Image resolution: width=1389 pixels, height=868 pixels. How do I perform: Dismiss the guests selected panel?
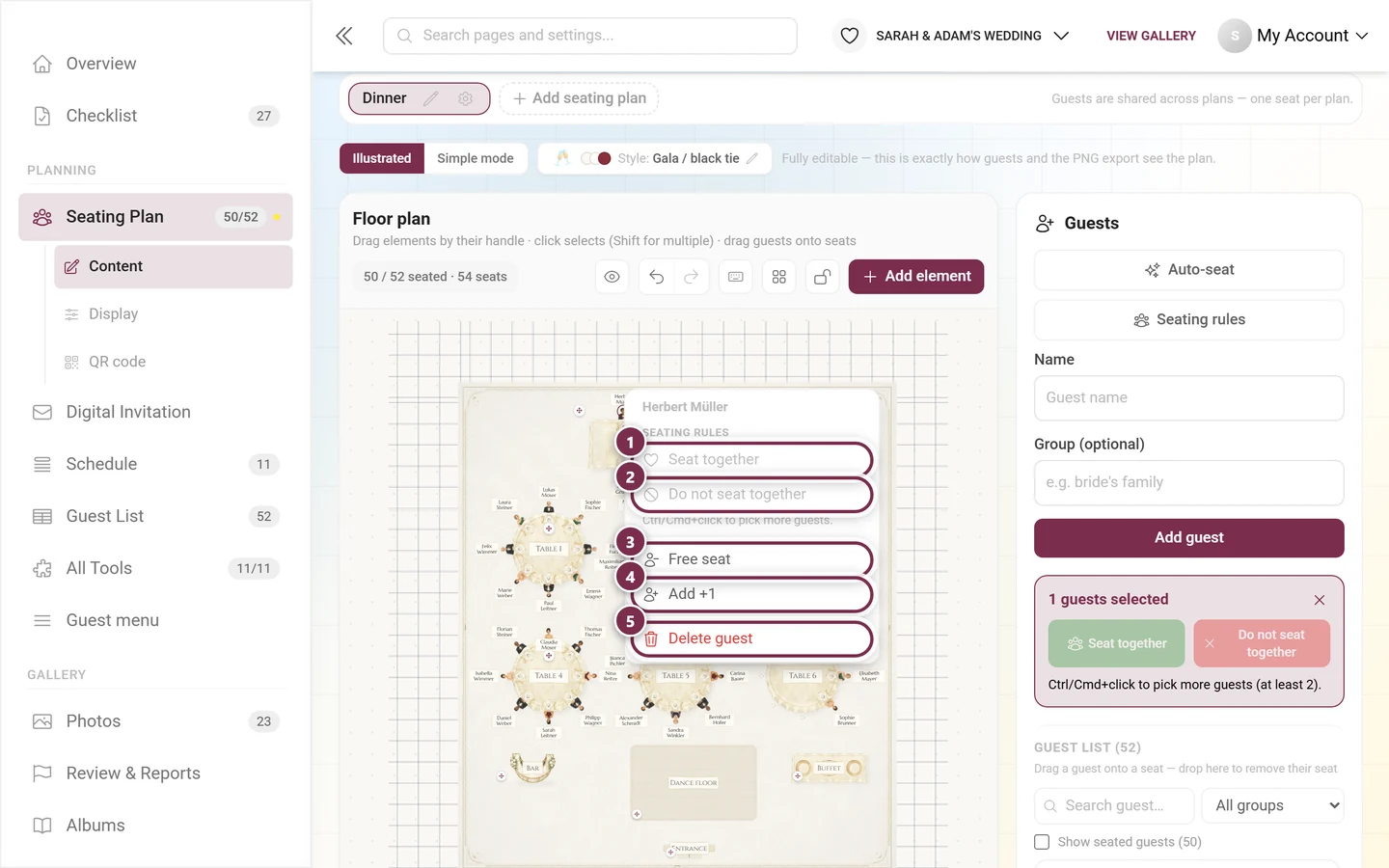(1320, 600)
